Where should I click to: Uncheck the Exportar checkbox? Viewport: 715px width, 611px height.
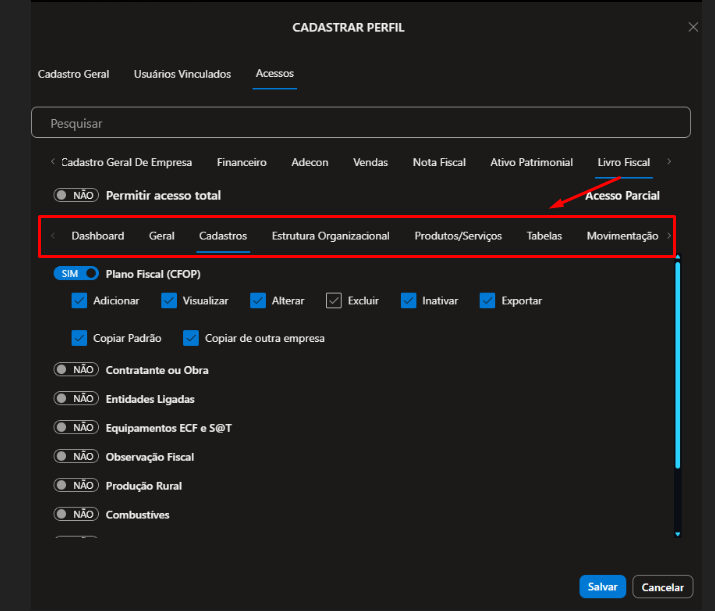click(x=487, y=300)
